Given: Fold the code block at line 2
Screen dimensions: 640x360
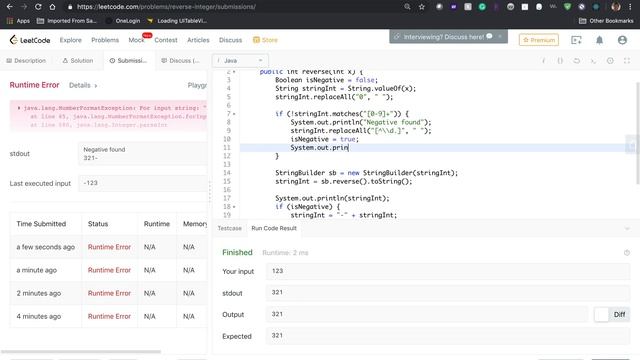Looking at the screenshot, I should coord(234,72).
